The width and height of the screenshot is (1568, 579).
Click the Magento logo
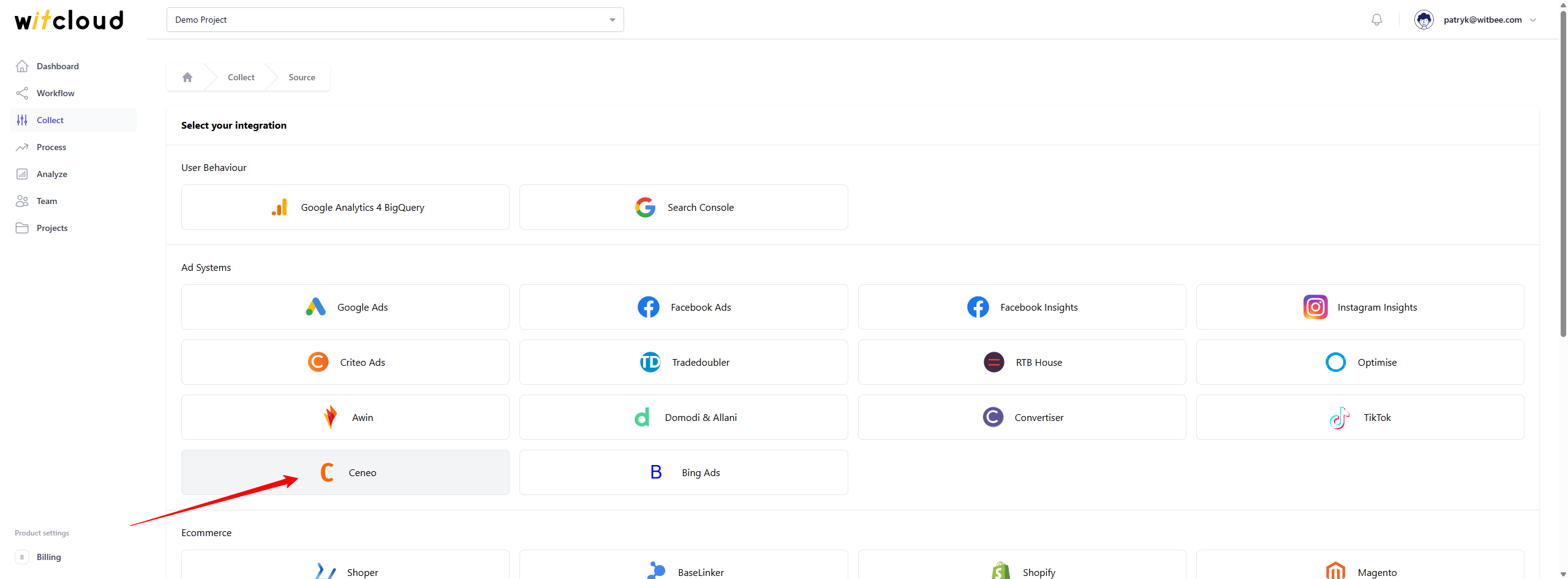[1336, 570]
